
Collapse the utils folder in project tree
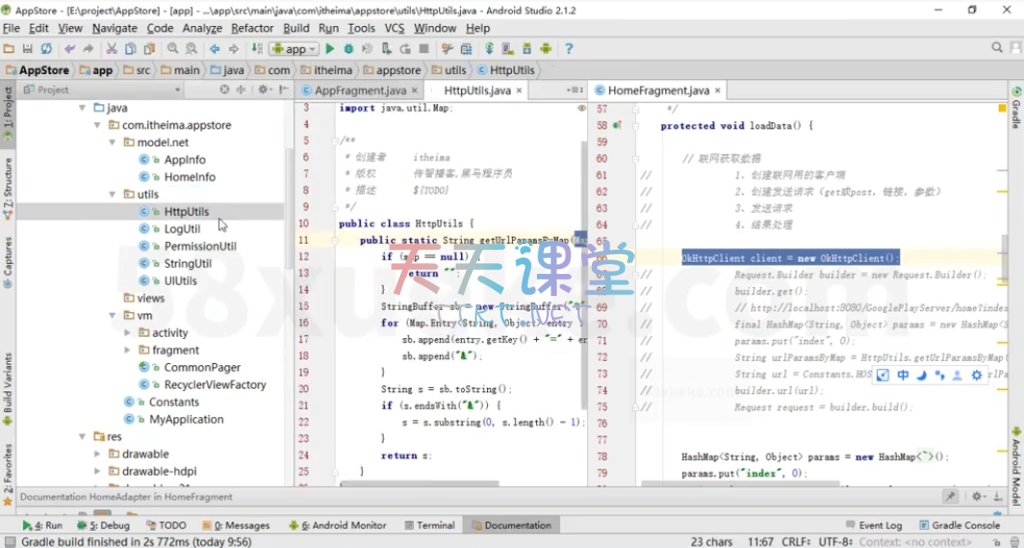click(111, 194)
